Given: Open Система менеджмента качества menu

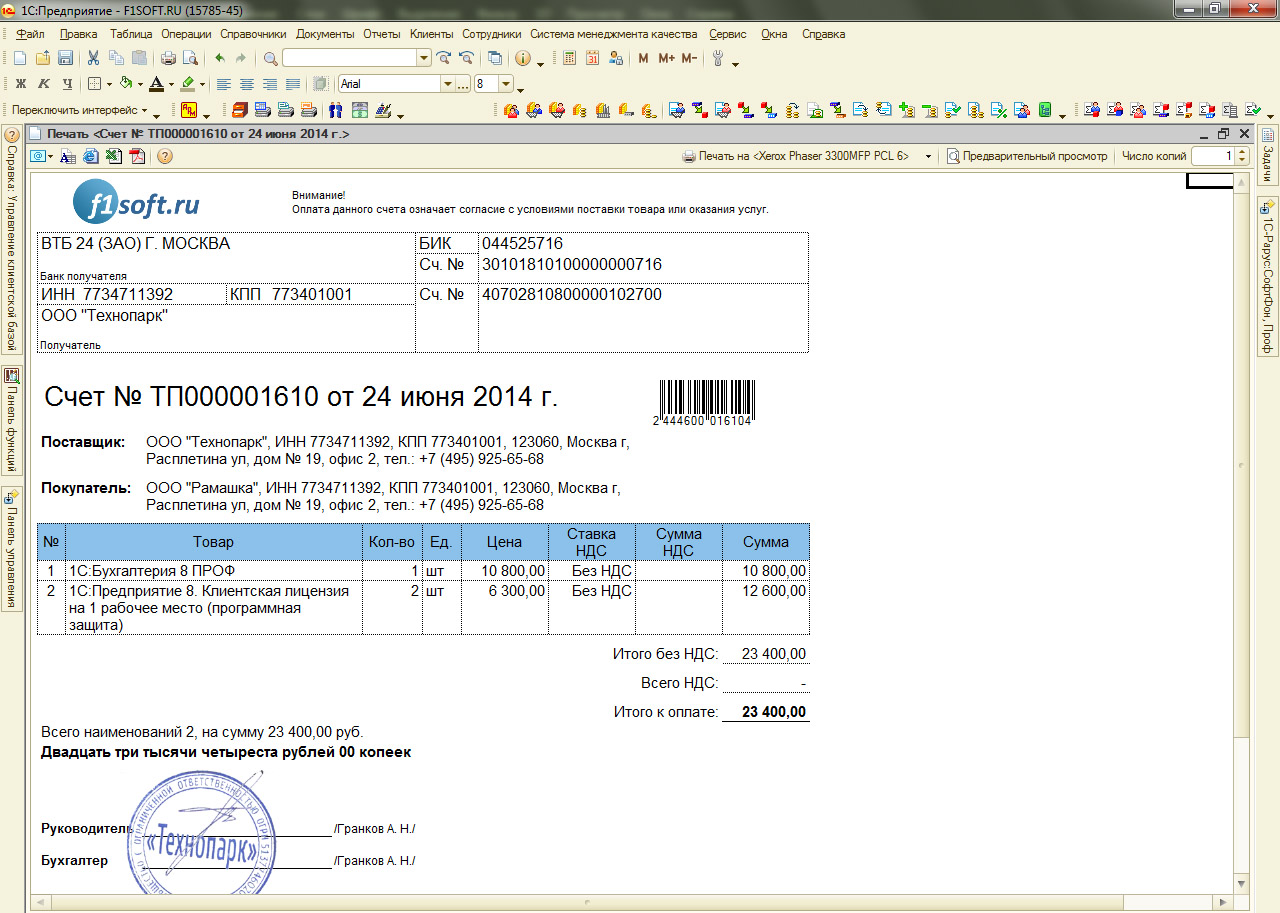Looking at the screenshot, I should (614, 34).
